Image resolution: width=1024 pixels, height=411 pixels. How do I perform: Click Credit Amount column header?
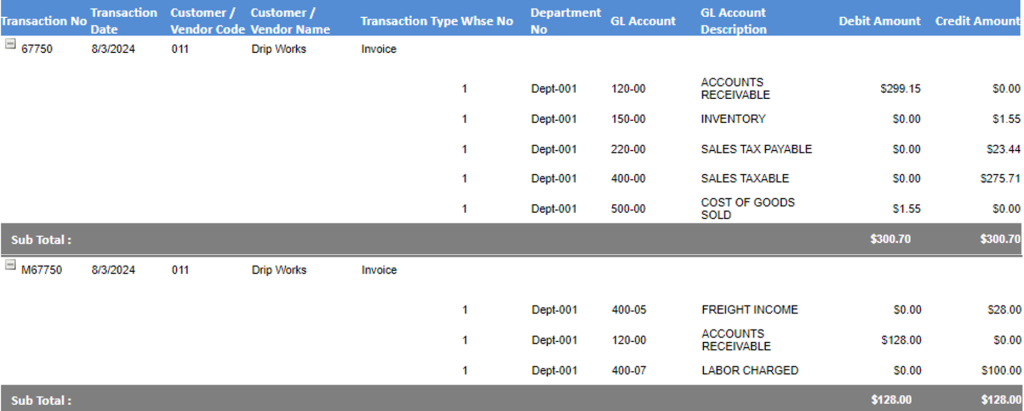[x=978, y=21]
